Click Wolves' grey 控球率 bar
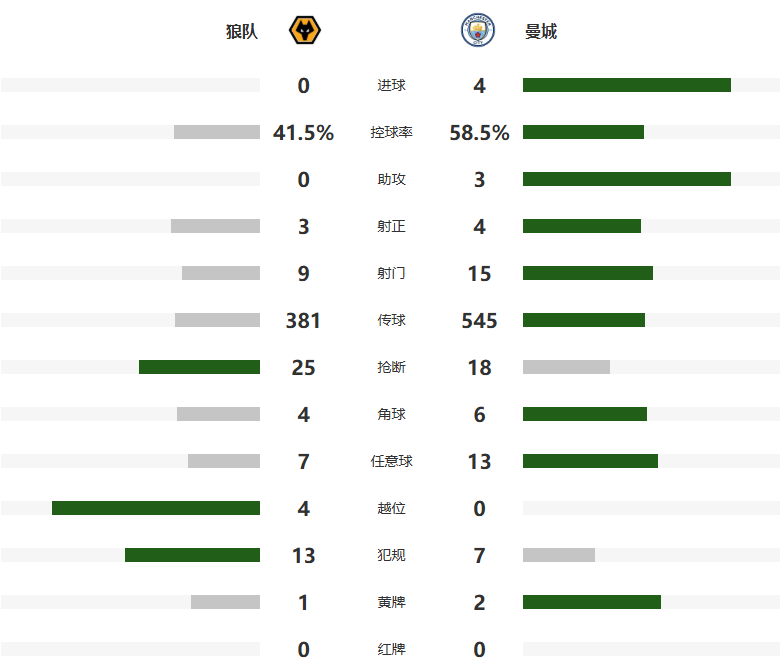This screenshot has width=780, height=668. pyautogui.click(x=216, y=132)
